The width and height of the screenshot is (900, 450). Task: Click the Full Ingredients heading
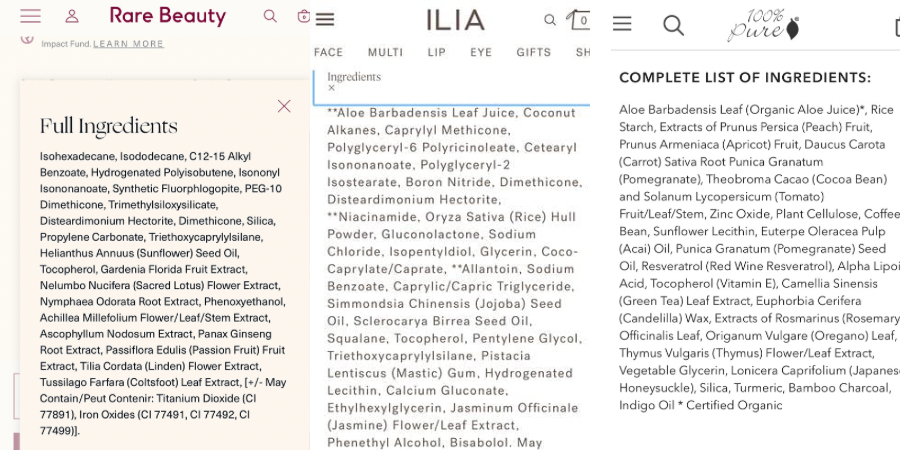click(x=108, y=126)
